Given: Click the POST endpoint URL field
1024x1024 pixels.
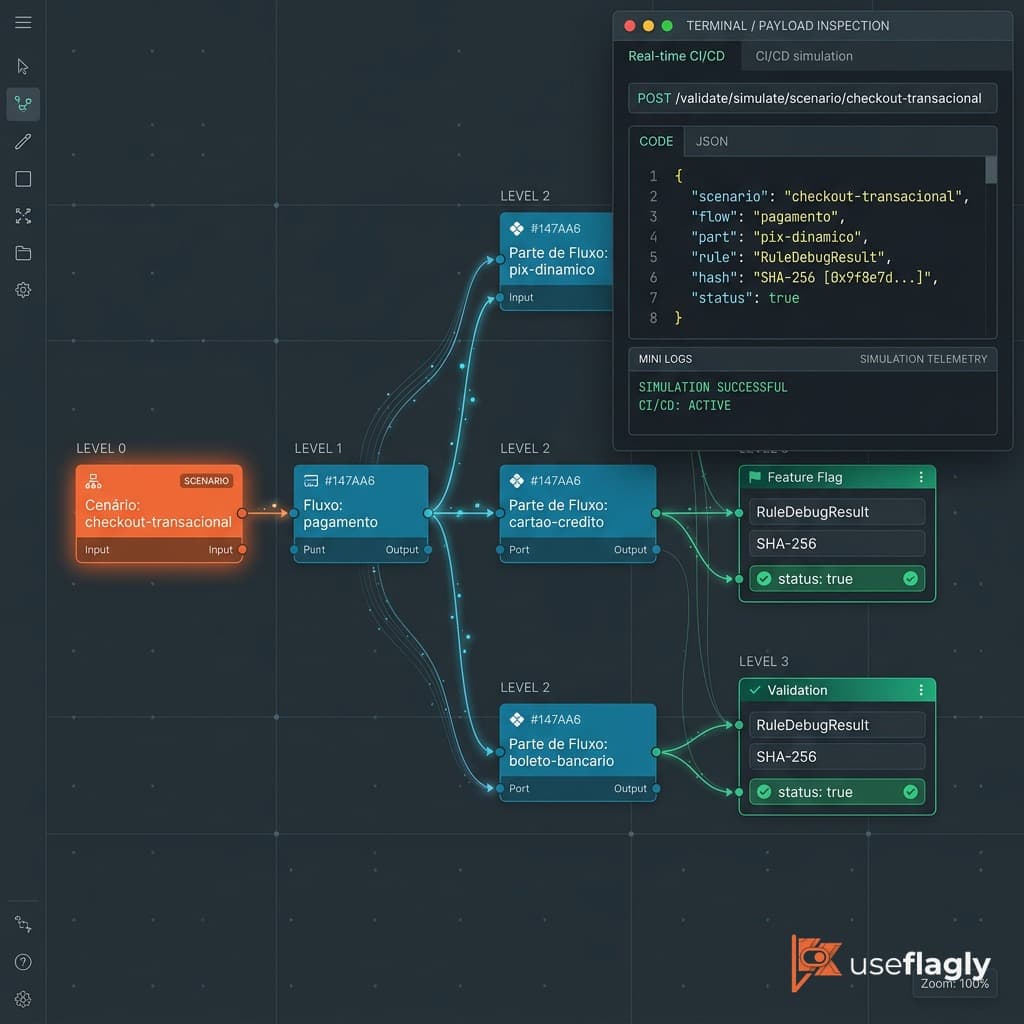Looking at the screenshot, I should tap(812, 98).
